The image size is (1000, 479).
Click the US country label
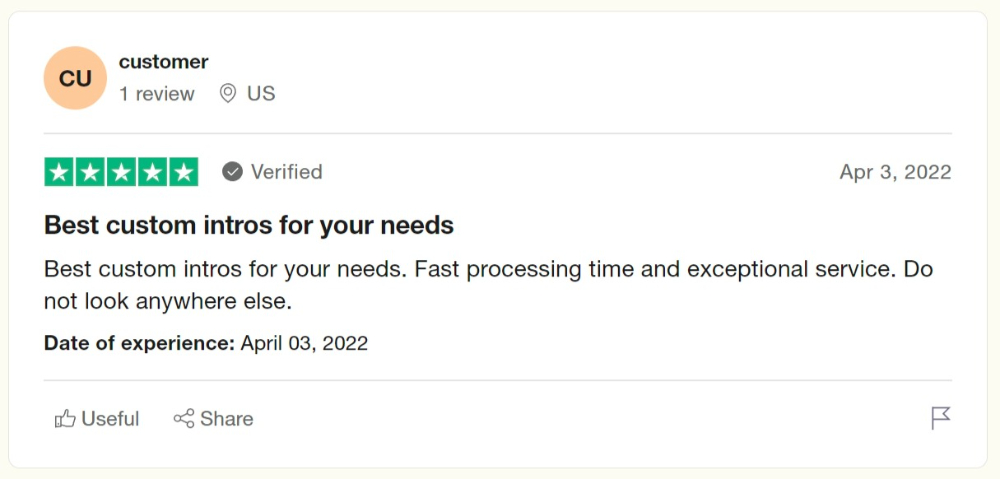tap(261, 94)
